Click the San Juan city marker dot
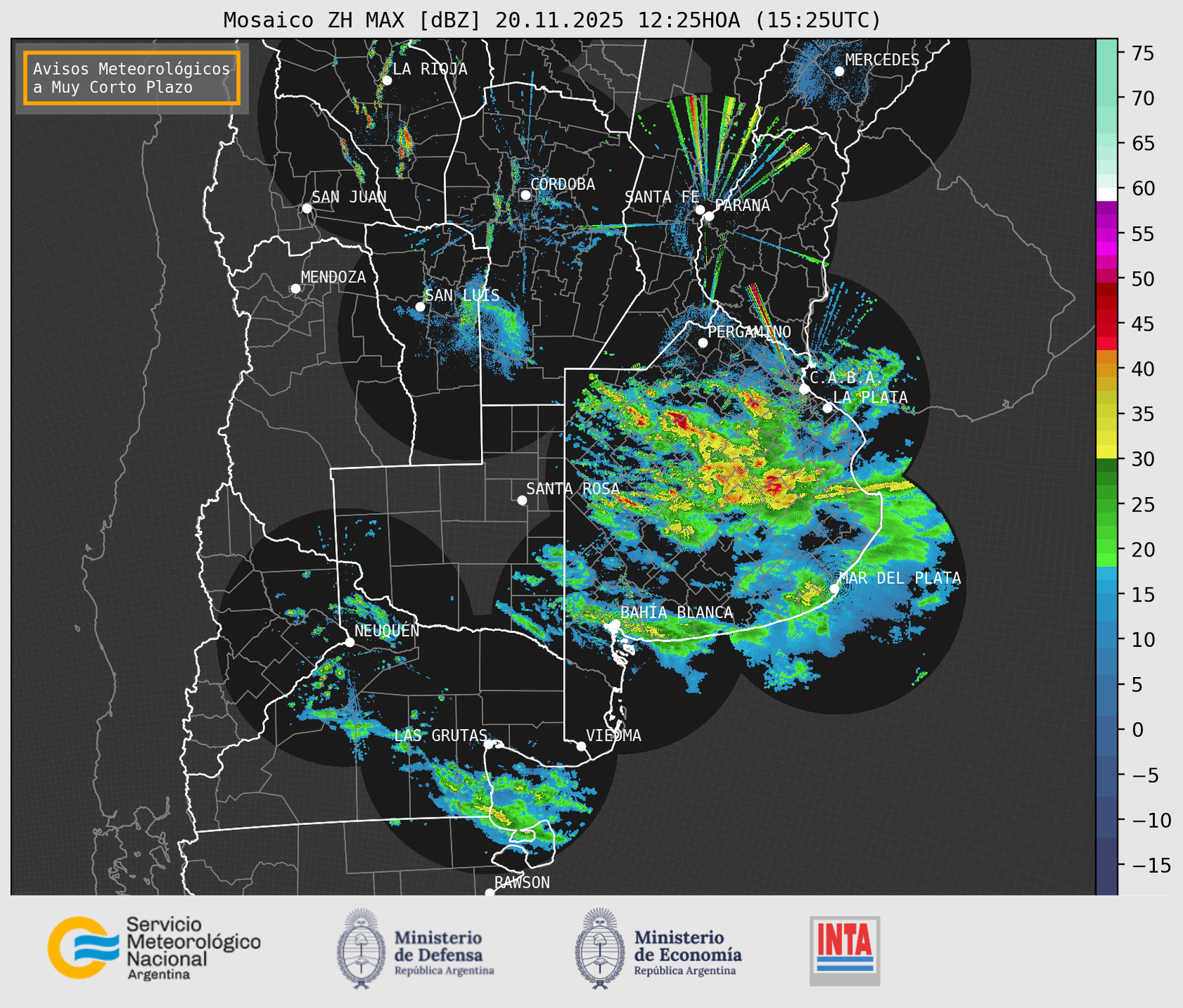 click(306, 208)
